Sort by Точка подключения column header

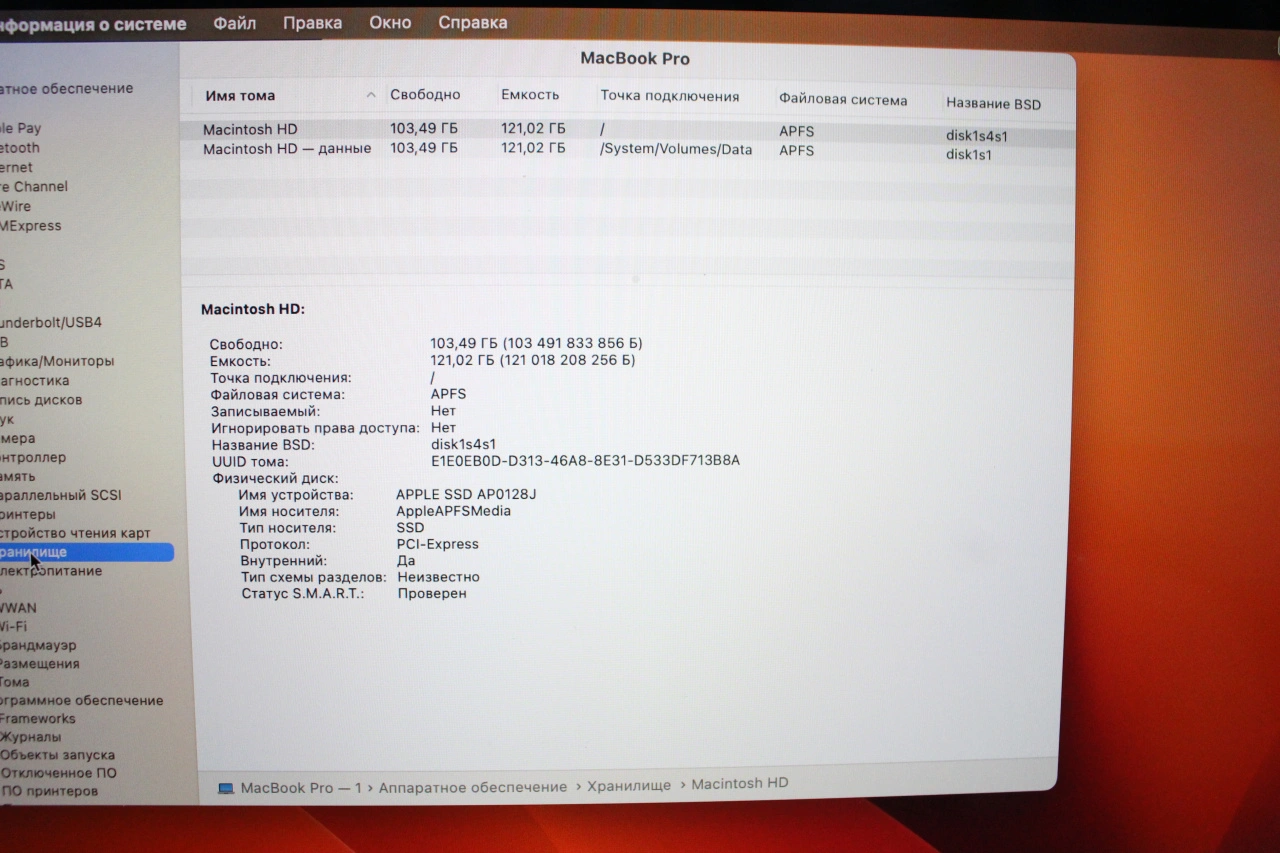(670, 97)
